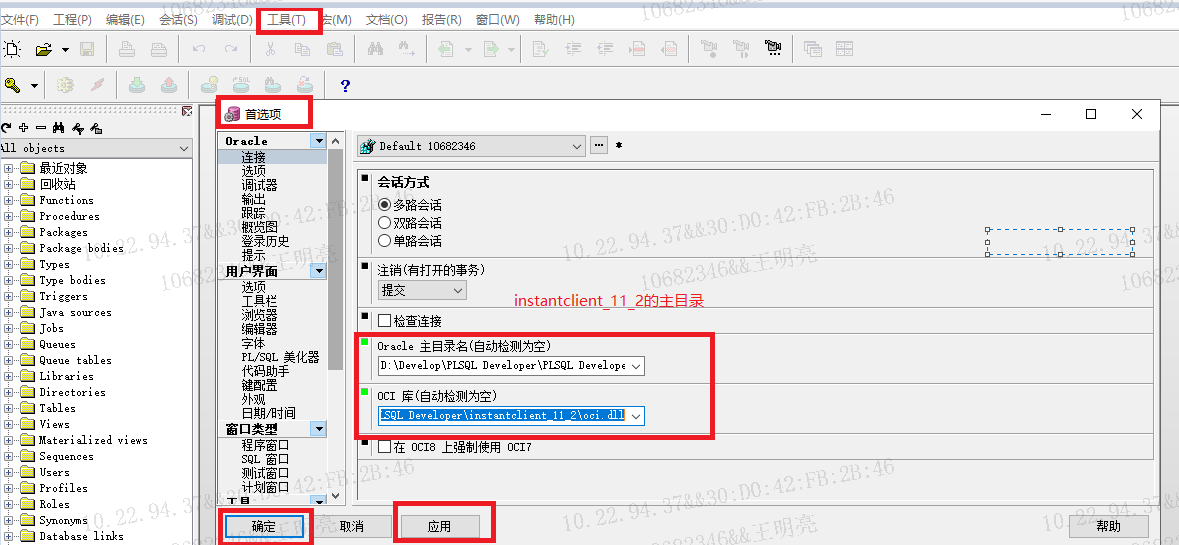Click scroll-up arrow of preferences list scrollbar

[x=336, y=141]
